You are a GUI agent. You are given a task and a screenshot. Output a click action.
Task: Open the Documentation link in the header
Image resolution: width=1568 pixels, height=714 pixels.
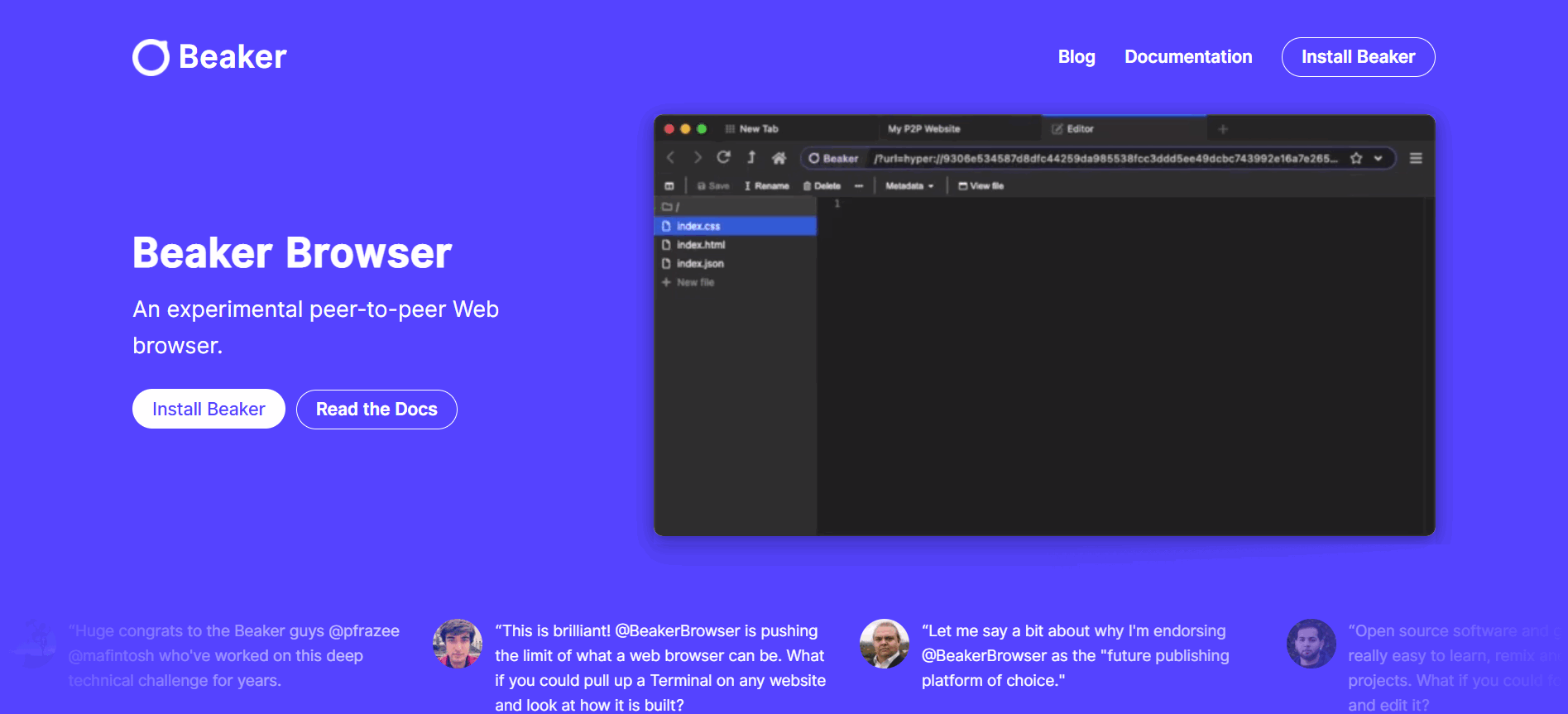tap(1188, 57)
